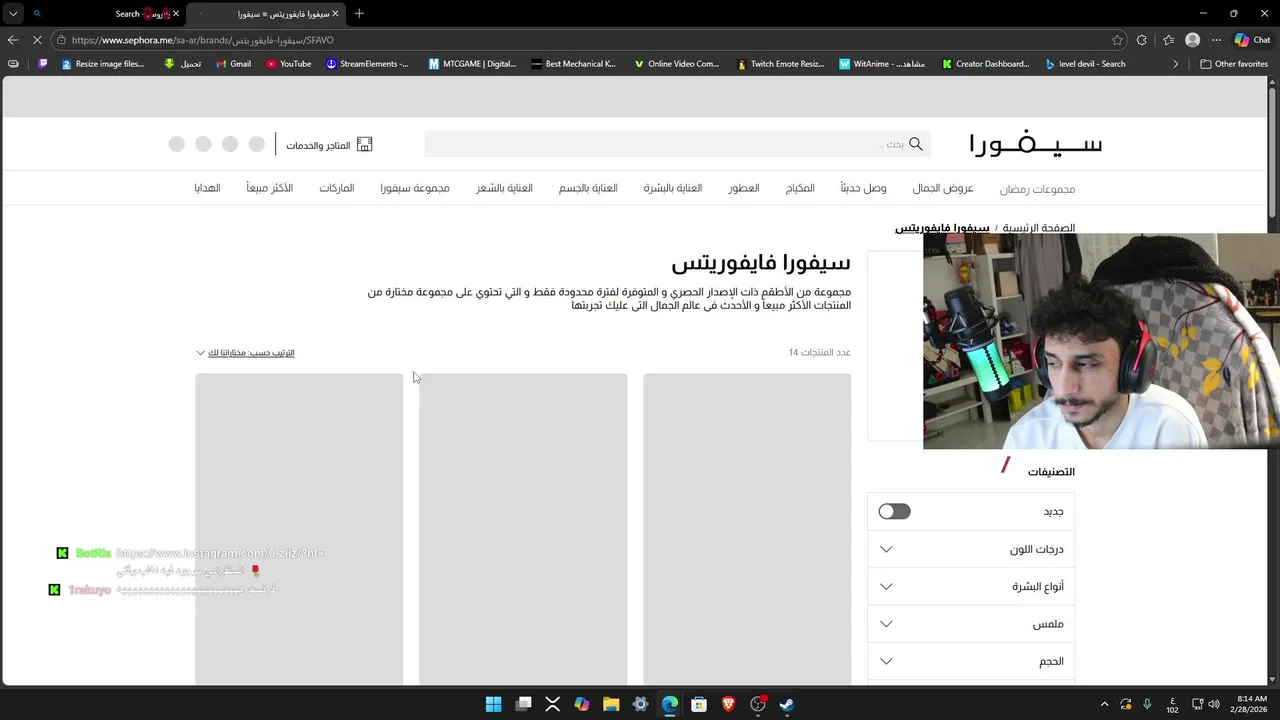Open WitAnime bookmark
Viewport: 1280px width, 720px height.
(x=882, y=64)
